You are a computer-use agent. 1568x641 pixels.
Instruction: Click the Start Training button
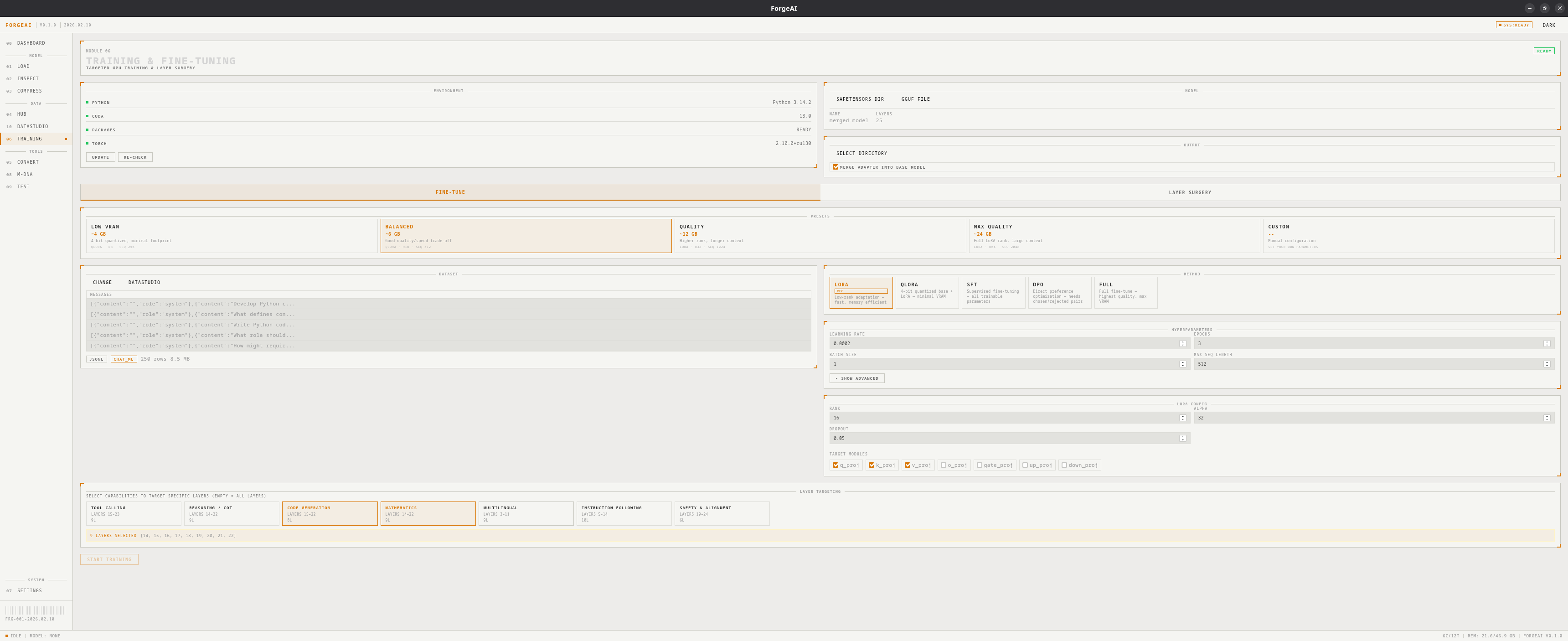[109, 559]
